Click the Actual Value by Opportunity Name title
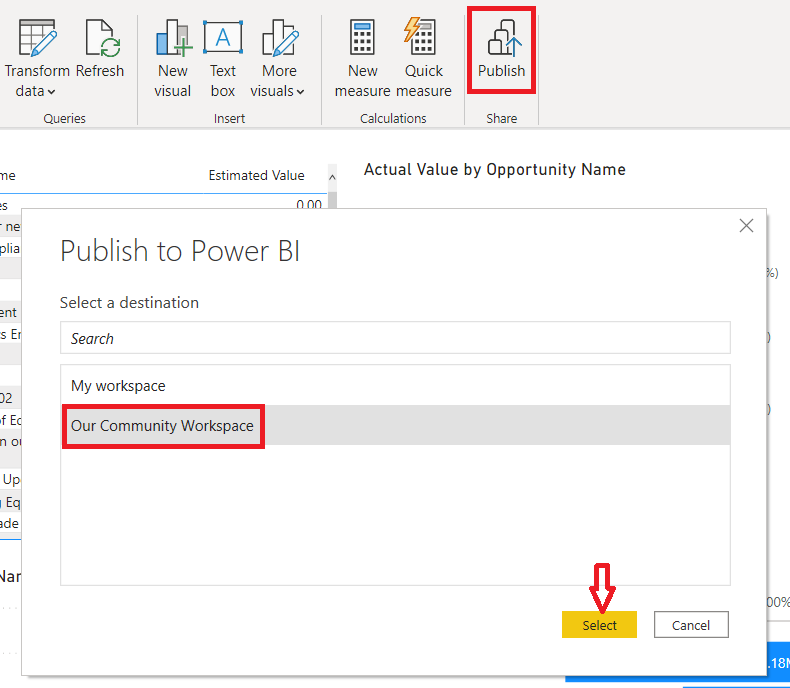This screenshot has height=688, width=790. (495, 170)
